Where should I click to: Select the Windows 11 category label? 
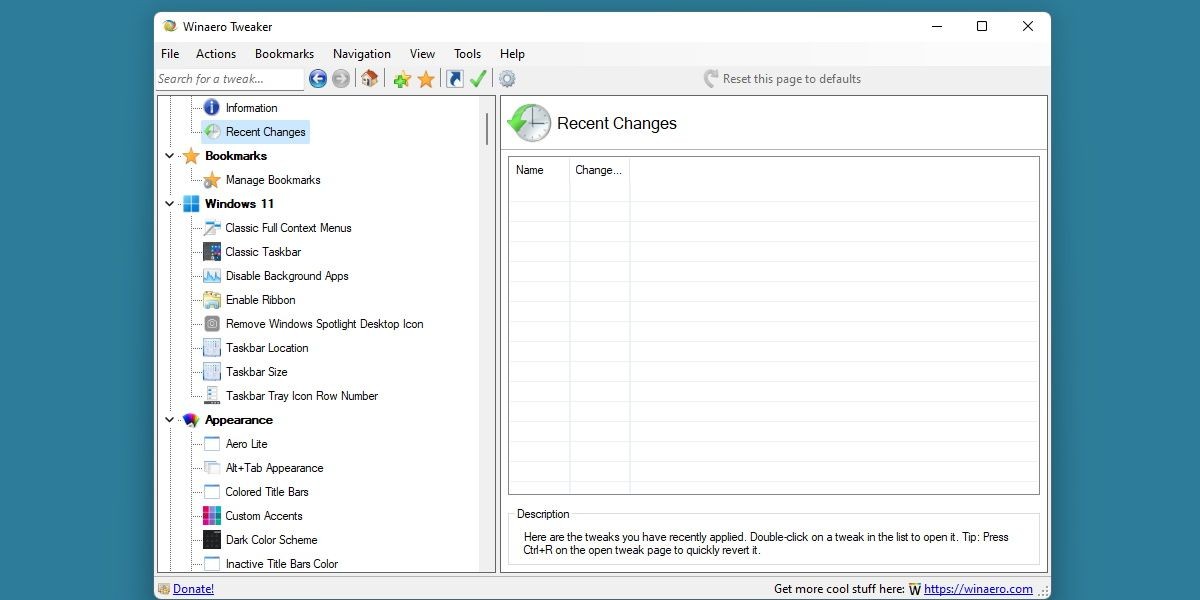239,204
